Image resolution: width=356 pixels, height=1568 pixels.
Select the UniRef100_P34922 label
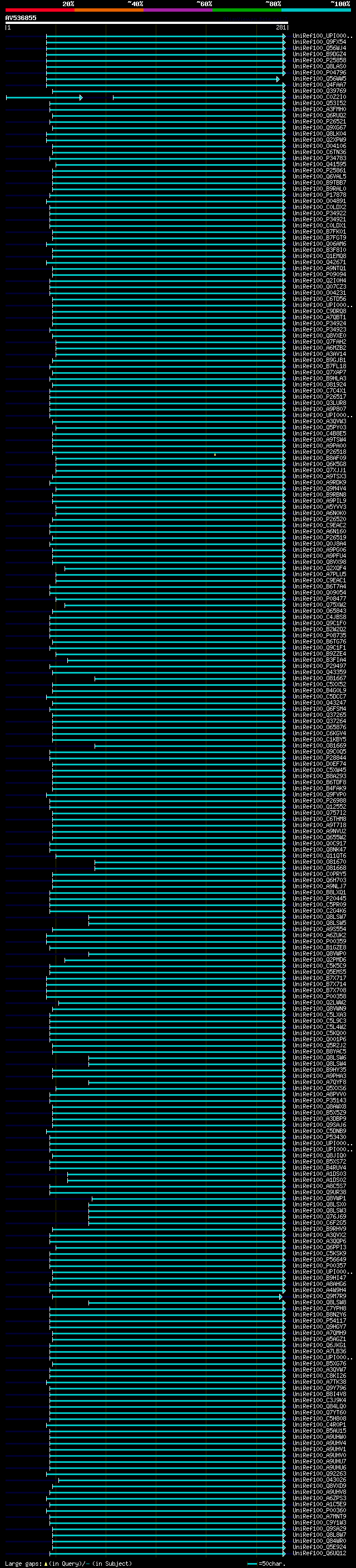(x=319, y=214)
